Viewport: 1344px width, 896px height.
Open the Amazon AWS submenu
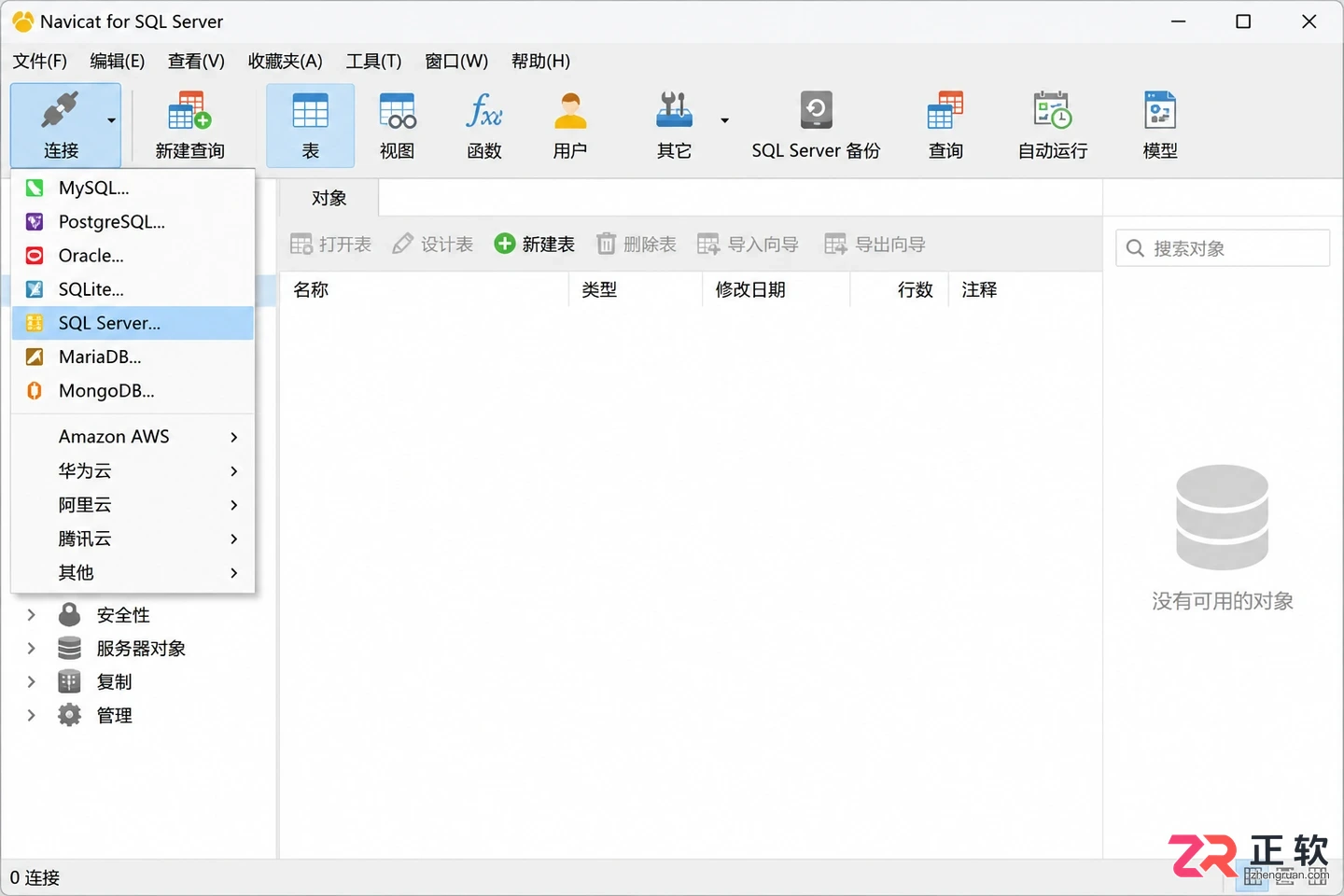click(133, 437)
